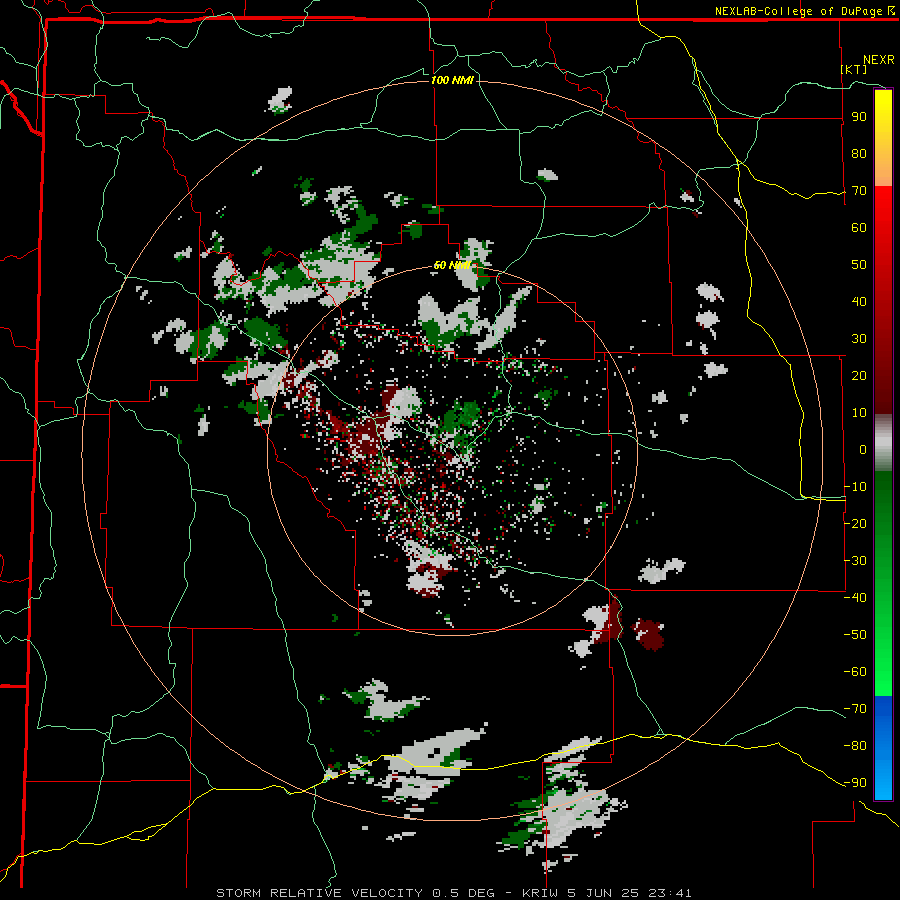Image resolution: width=900 pixels, height=900 pixels.
Task: Click the -80 value on velocity scale
Action: (x=855, y=746)
